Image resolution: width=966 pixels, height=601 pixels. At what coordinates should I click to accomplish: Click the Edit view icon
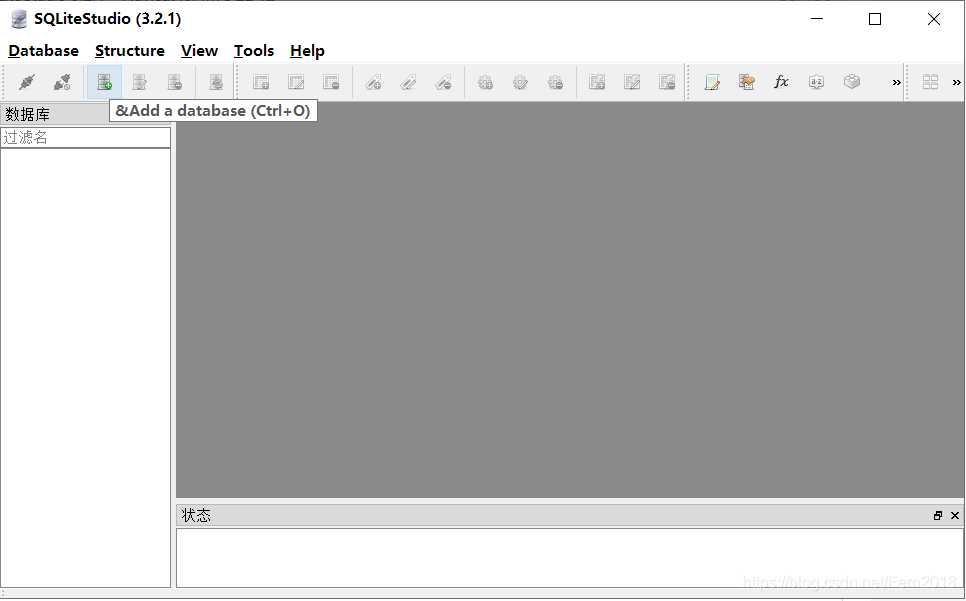(632, 82)
